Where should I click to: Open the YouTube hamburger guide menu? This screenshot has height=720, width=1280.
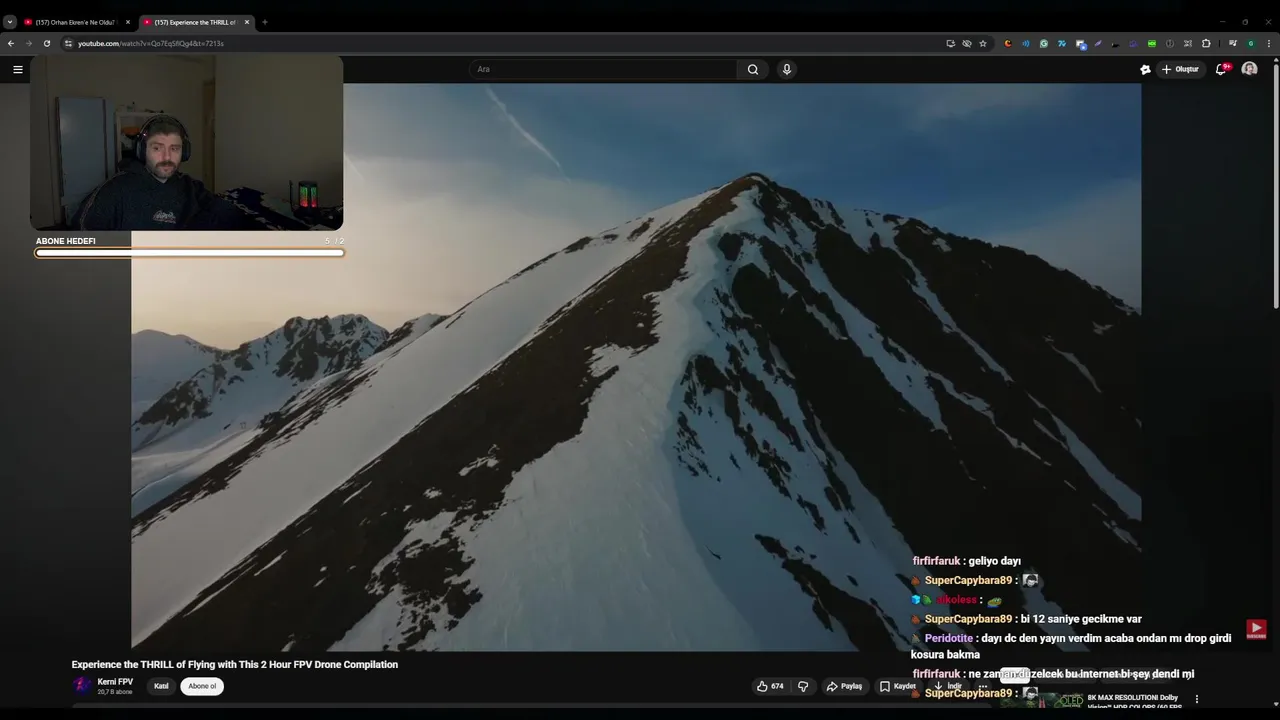coord(17,69)
